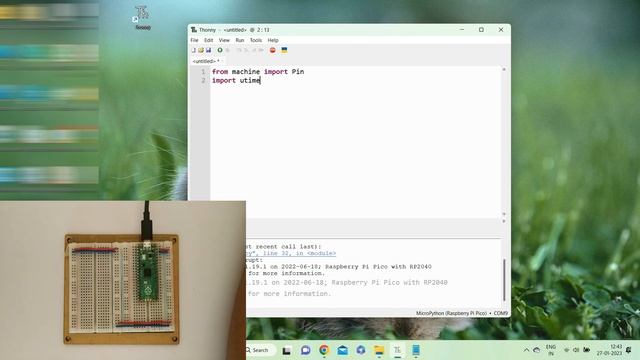Minimize the Thonny window
The image size is (640, 360).
coord(462,30)
